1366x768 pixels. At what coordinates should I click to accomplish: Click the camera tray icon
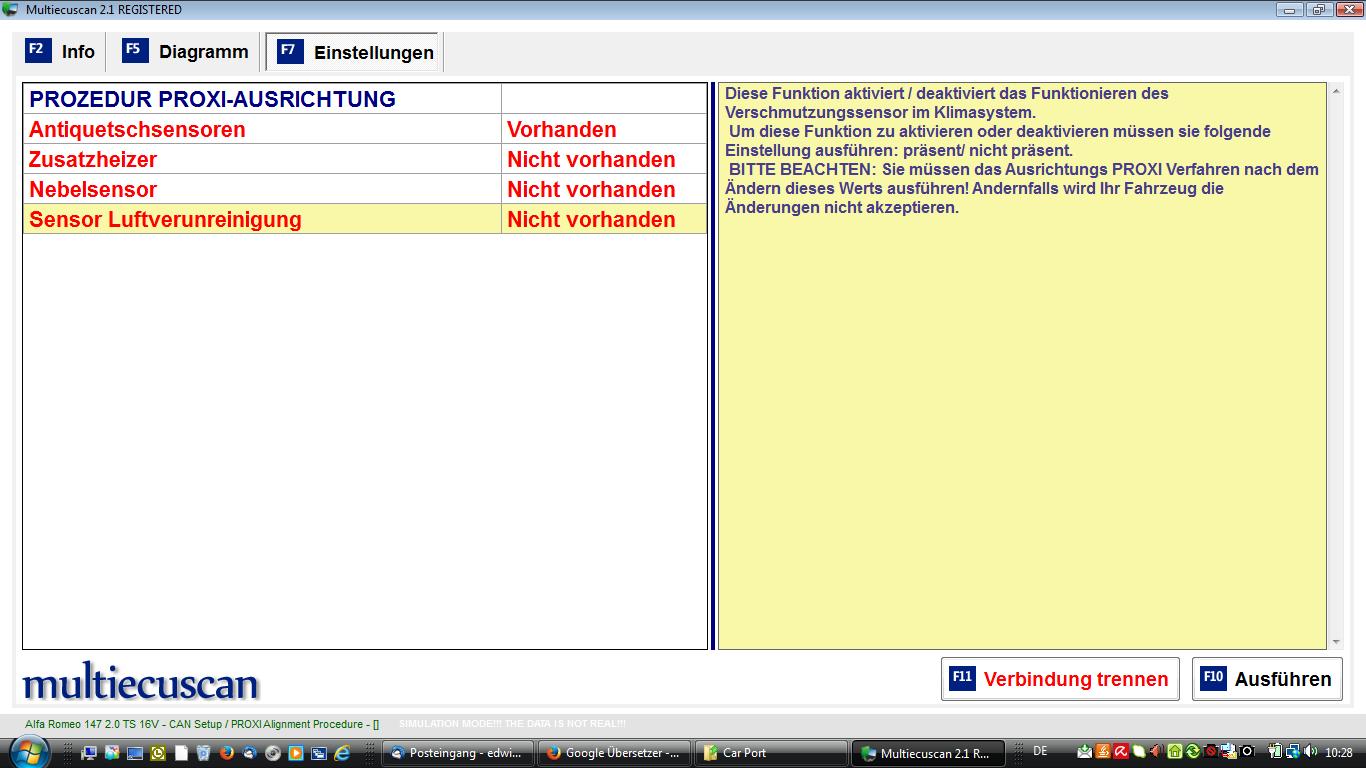pos(1247,752)
